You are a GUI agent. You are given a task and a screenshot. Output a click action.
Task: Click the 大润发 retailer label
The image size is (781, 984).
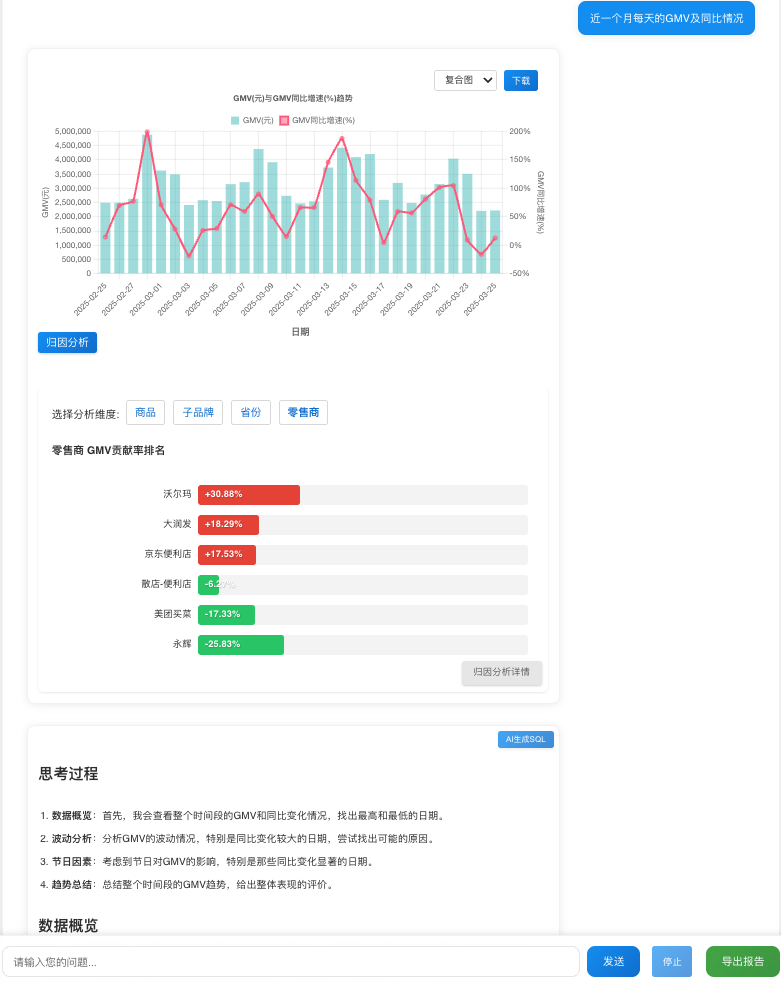click(177, 525)
